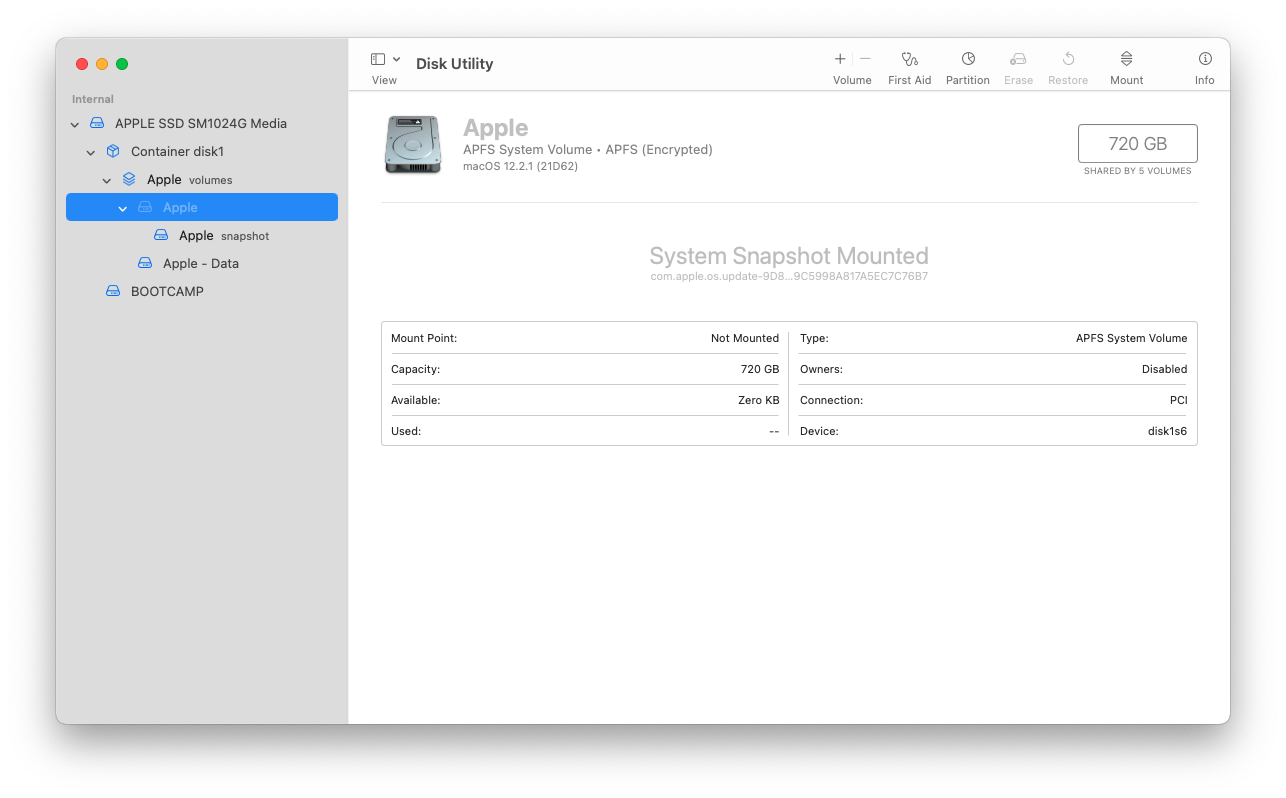
Task: Click the disk1s6 device value
Action: (1167, 431)
